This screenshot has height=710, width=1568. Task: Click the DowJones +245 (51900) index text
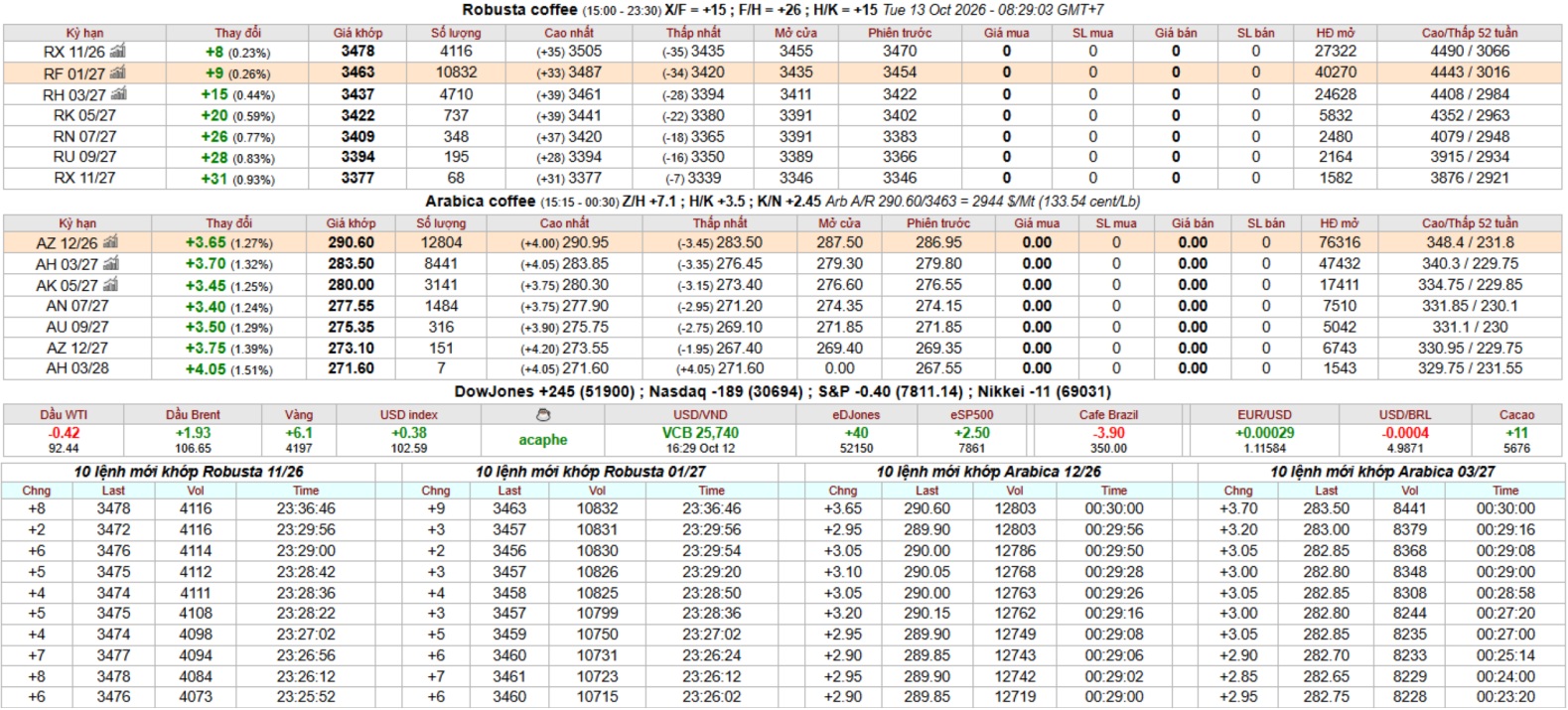click(x=544, y=392)
